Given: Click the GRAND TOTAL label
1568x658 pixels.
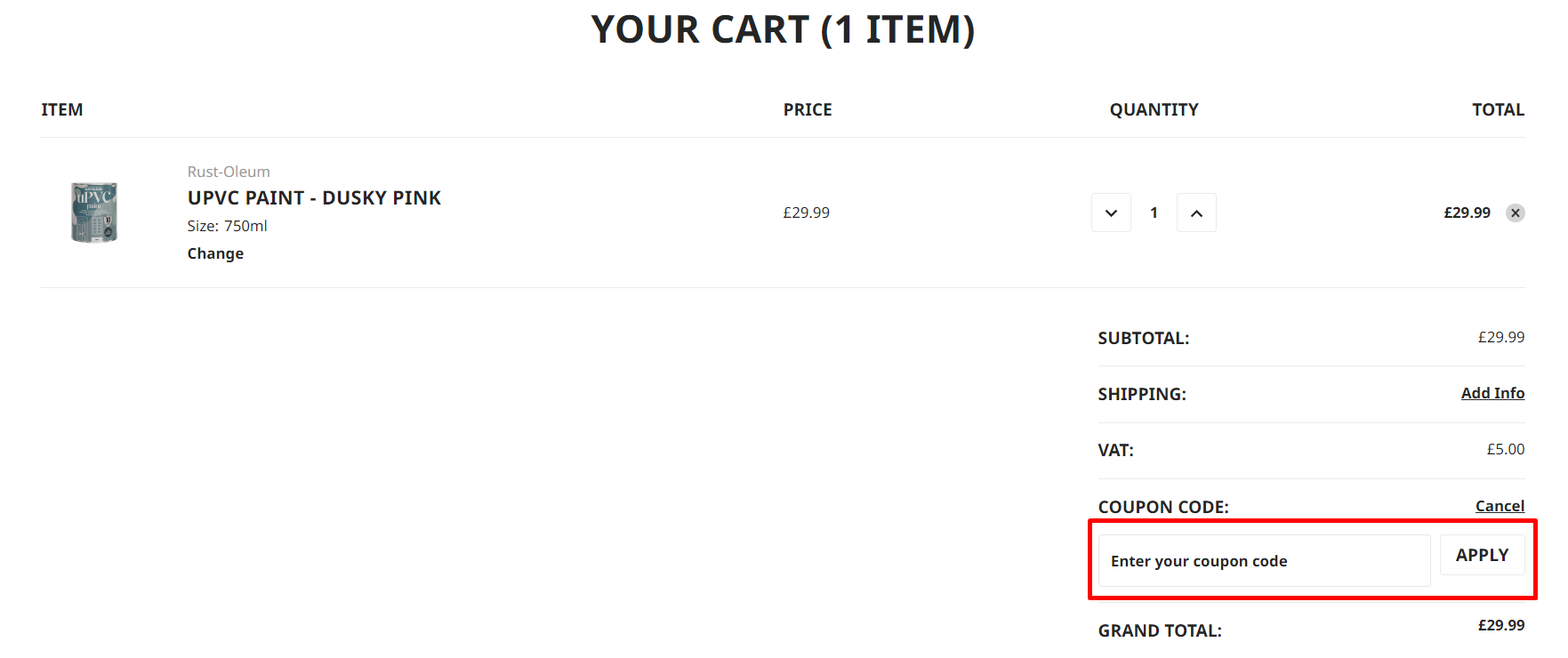Looking at the screenshot, I should 1160,630.
